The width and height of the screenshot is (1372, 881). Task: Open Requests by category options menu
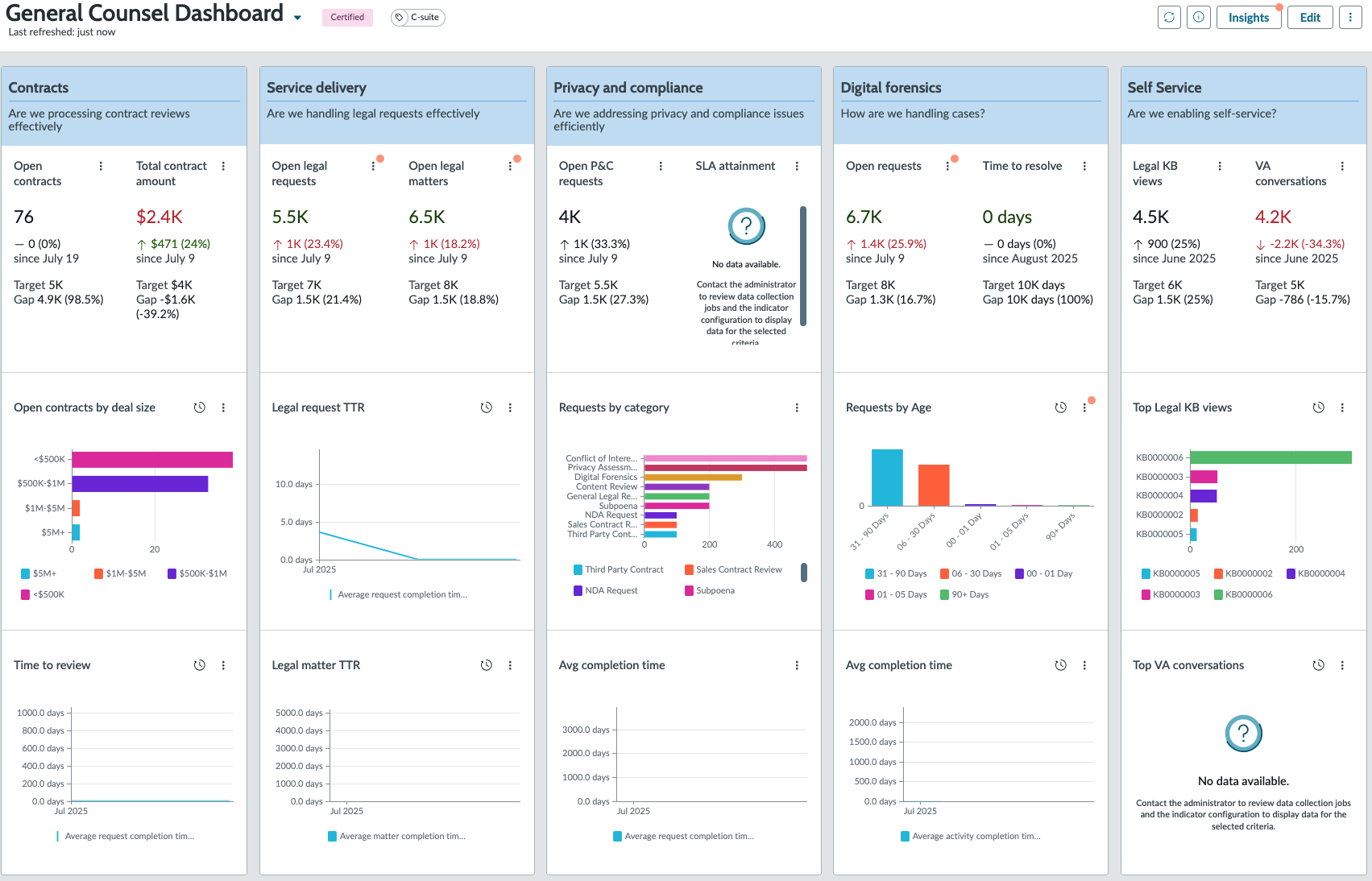point(797,407)
